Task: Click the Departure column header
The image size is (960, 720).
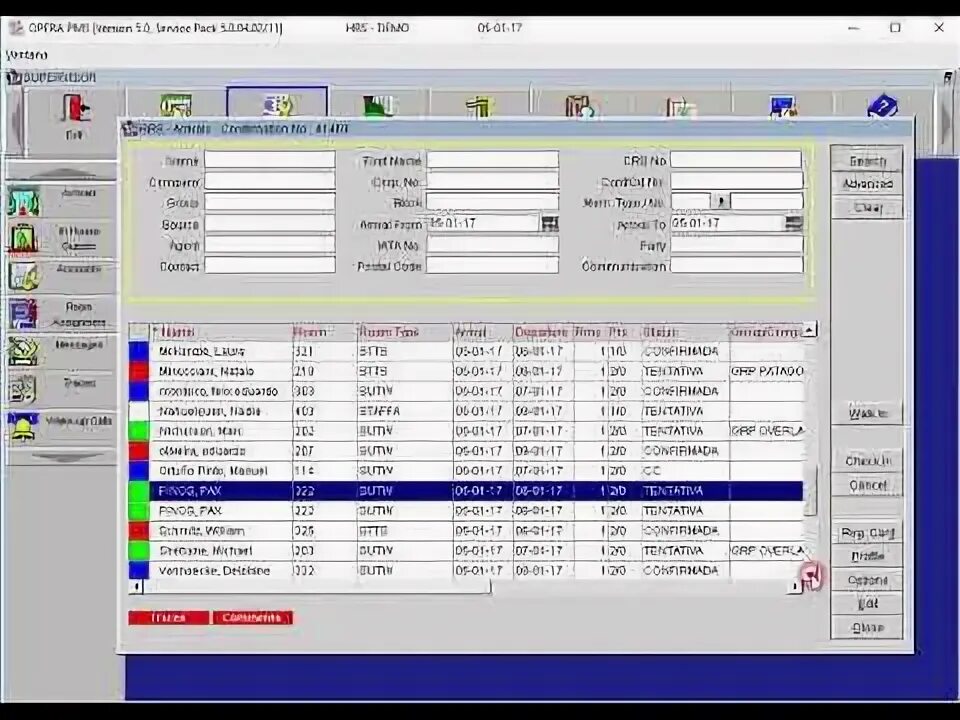Action: tap(542, 332)
